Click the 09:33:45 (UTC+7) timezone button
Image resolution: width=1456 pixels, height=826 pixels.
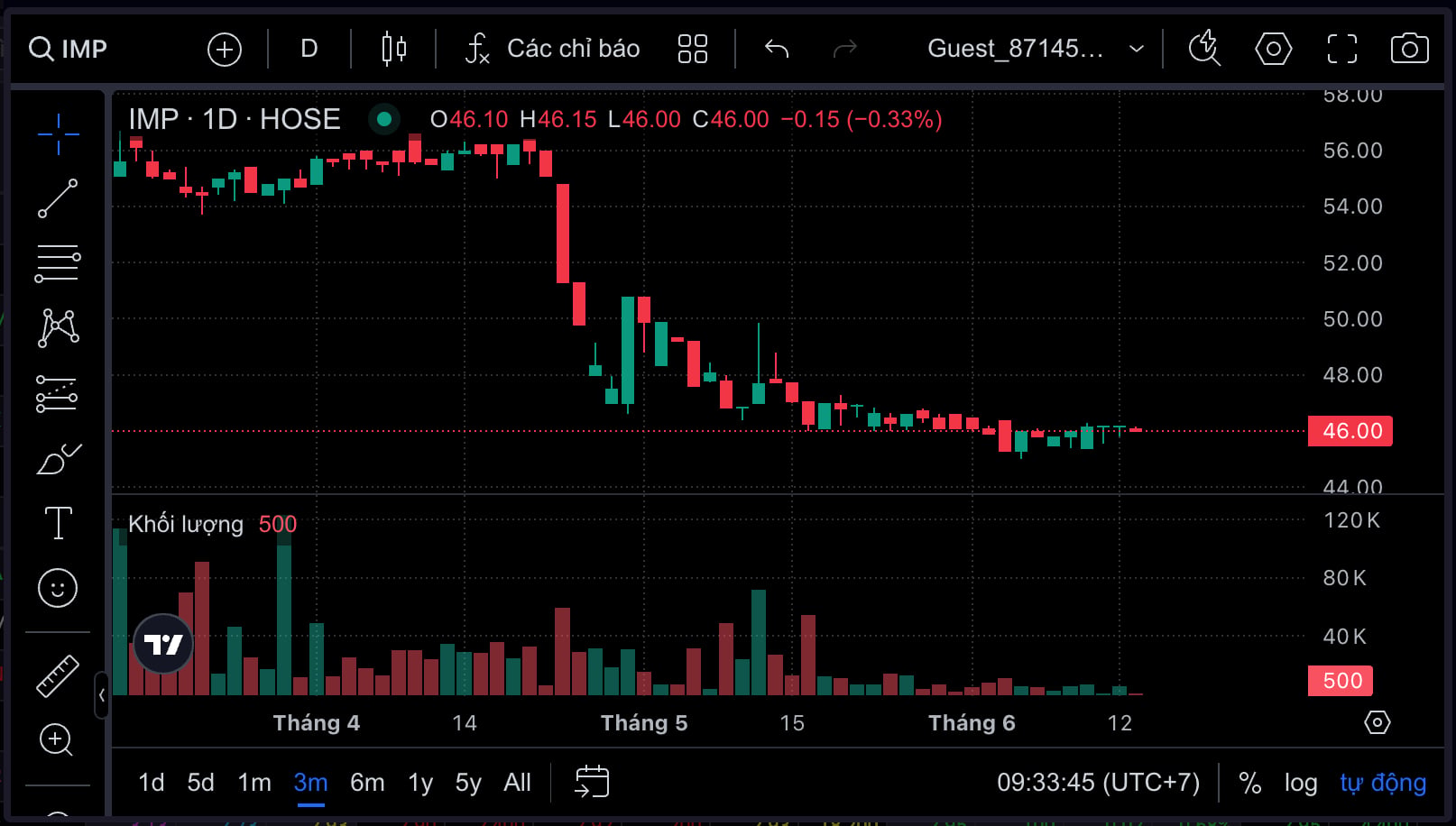click(1098, 783)
